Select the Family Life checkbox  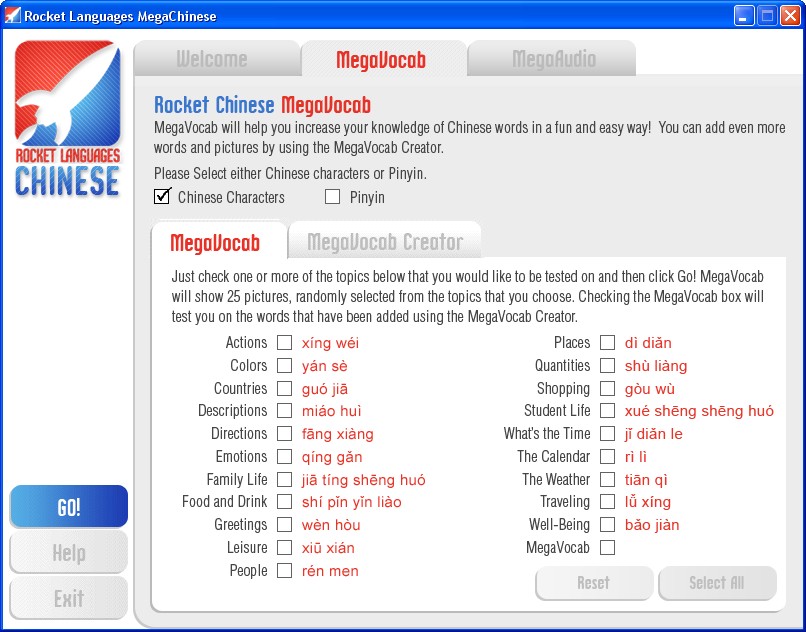(x=284, y=479)
